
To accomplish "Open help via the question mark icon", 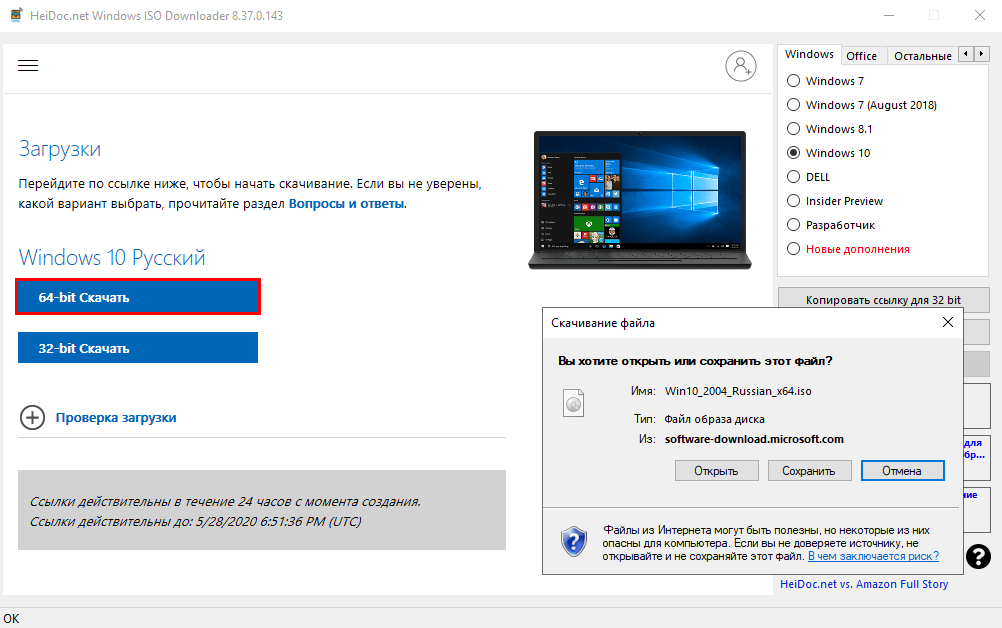I will pos(977,556).
